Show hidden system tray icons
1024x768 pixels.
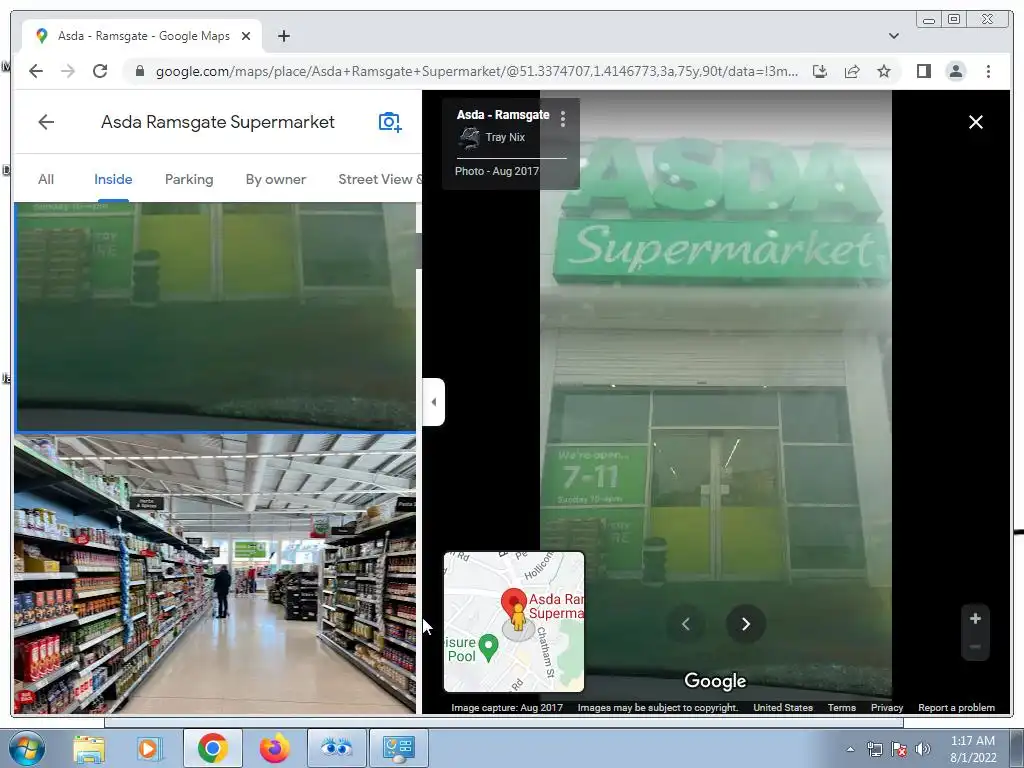[x=850, y=749]
